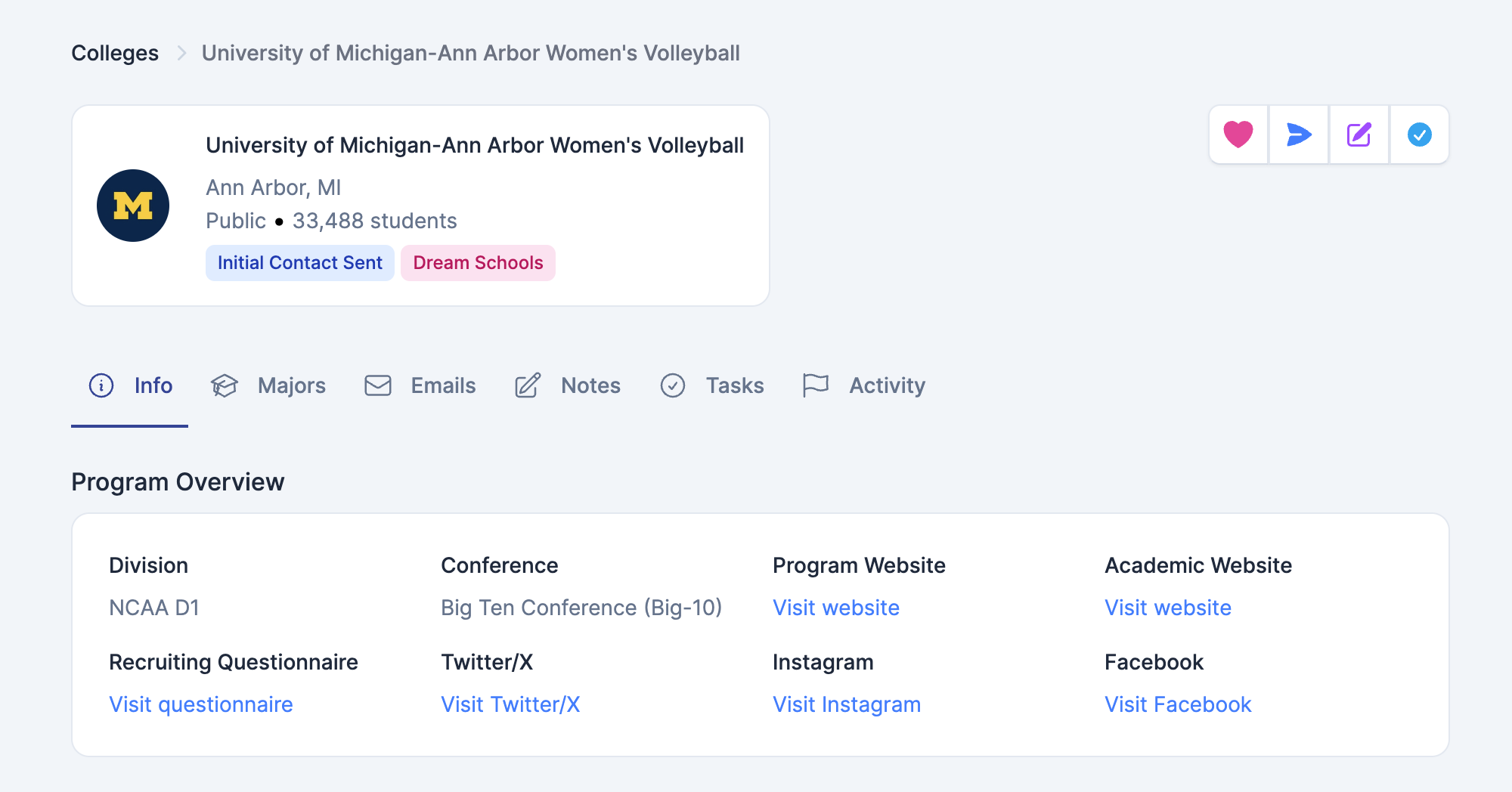
Task: Open the Visit Twitter/X link
Action: [510, 704]
